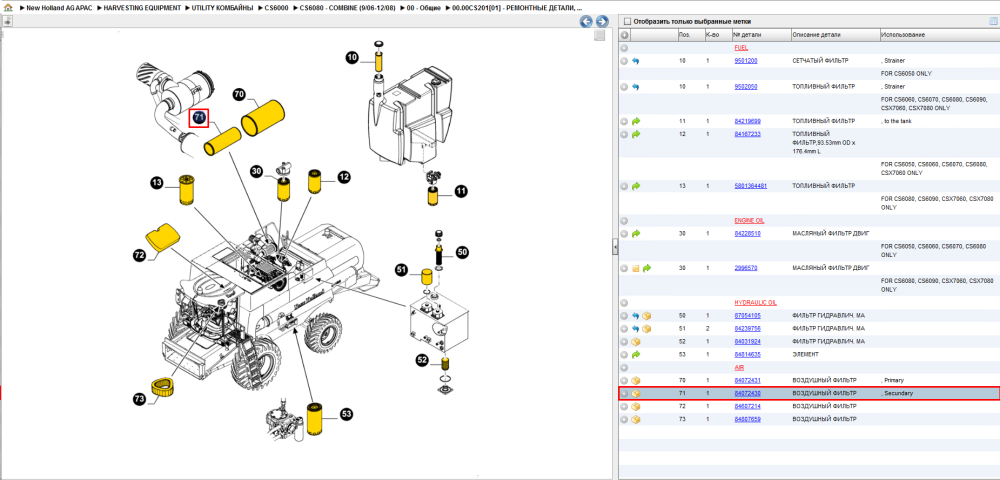
Task: Select the 'ЭЛЕМЕНТ' description cell
Action: [805, 354]
